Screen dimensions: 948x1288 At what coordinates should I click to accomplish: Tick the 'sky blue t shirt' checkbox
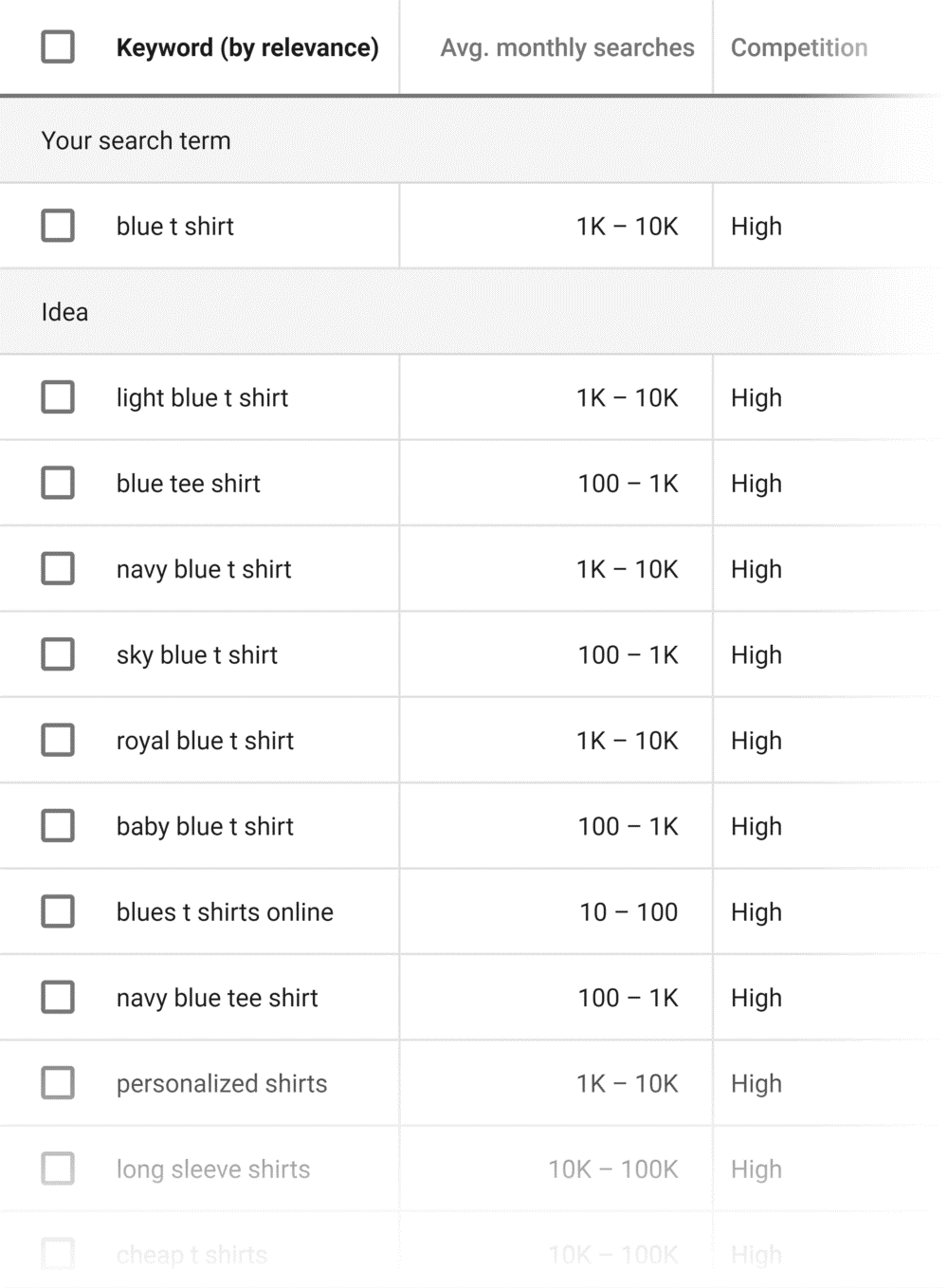point(58,654)
